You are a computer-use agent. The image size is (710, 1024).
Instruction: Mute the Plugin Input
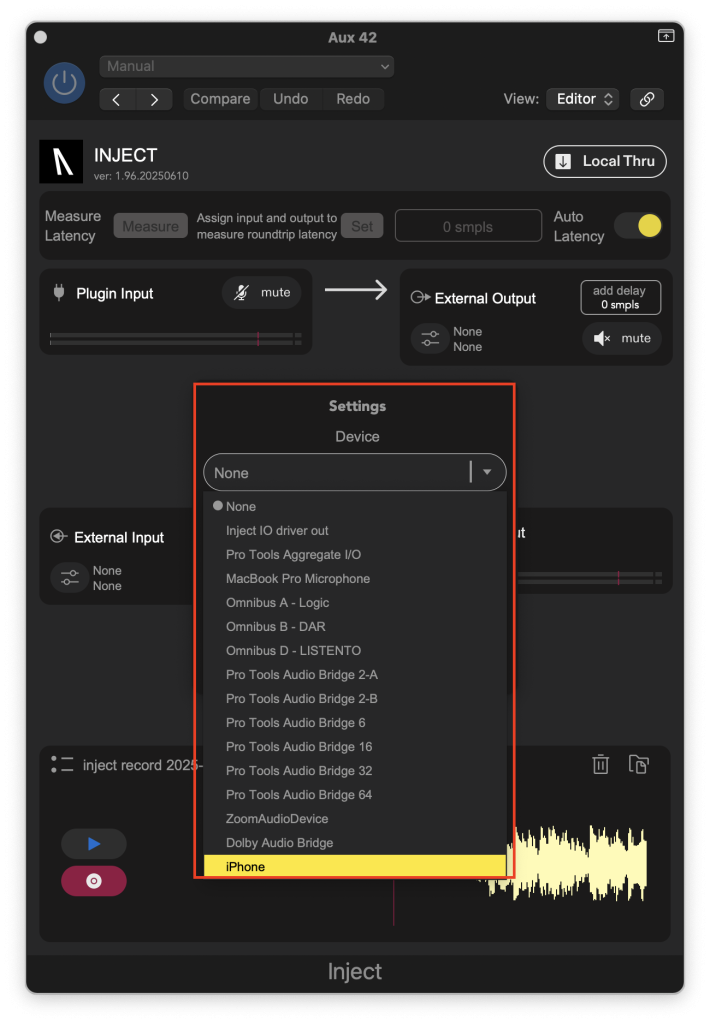[262, 293]
